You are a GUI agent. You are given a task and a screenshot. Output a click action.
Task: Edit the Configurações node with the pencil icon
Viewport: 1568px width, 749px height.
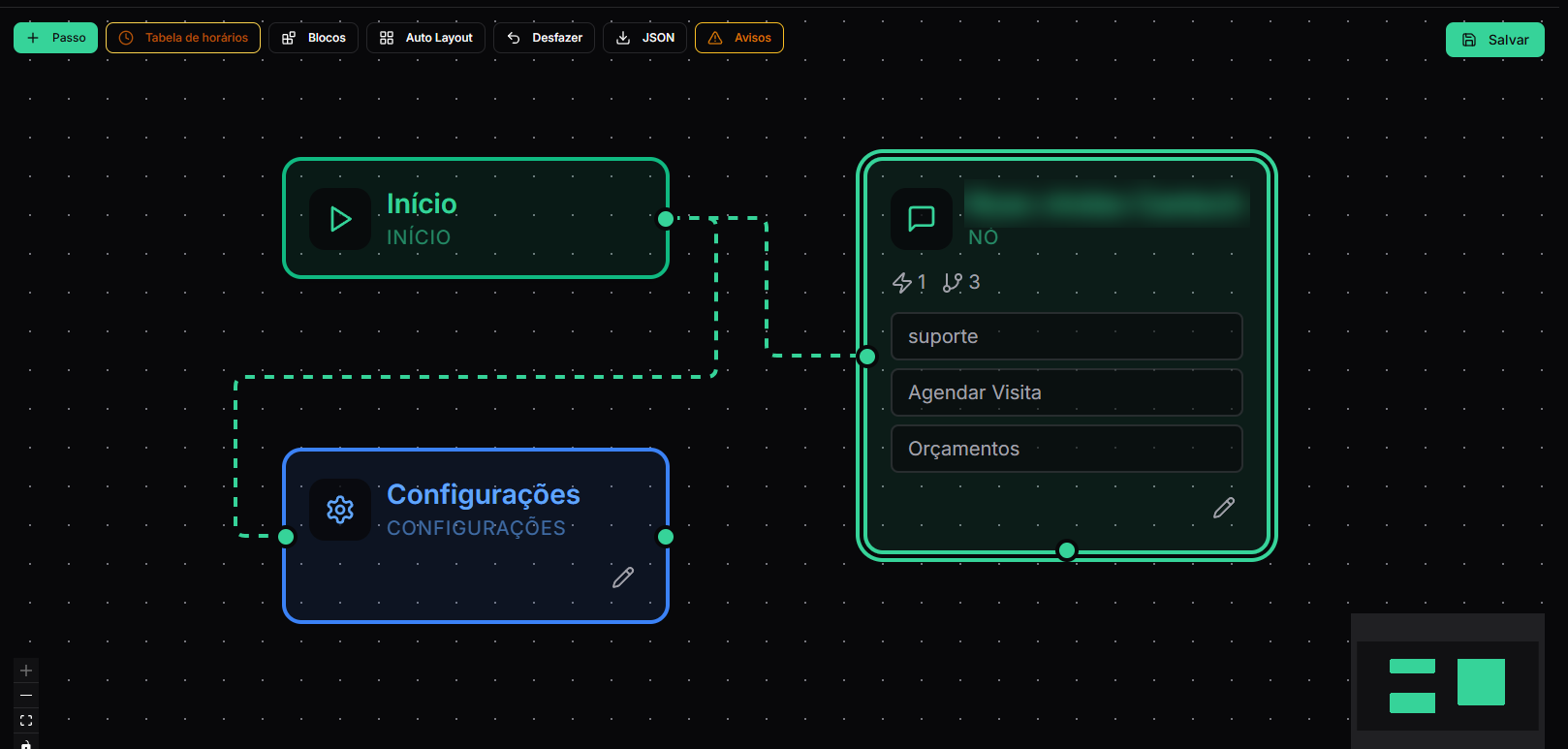(x=623, y=577)
